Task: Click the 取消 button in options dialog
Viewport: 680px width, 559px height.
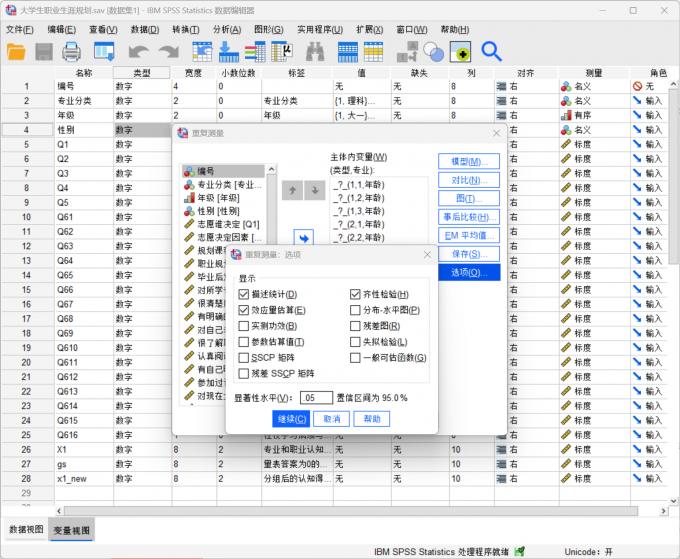Action: pos(331,419)
